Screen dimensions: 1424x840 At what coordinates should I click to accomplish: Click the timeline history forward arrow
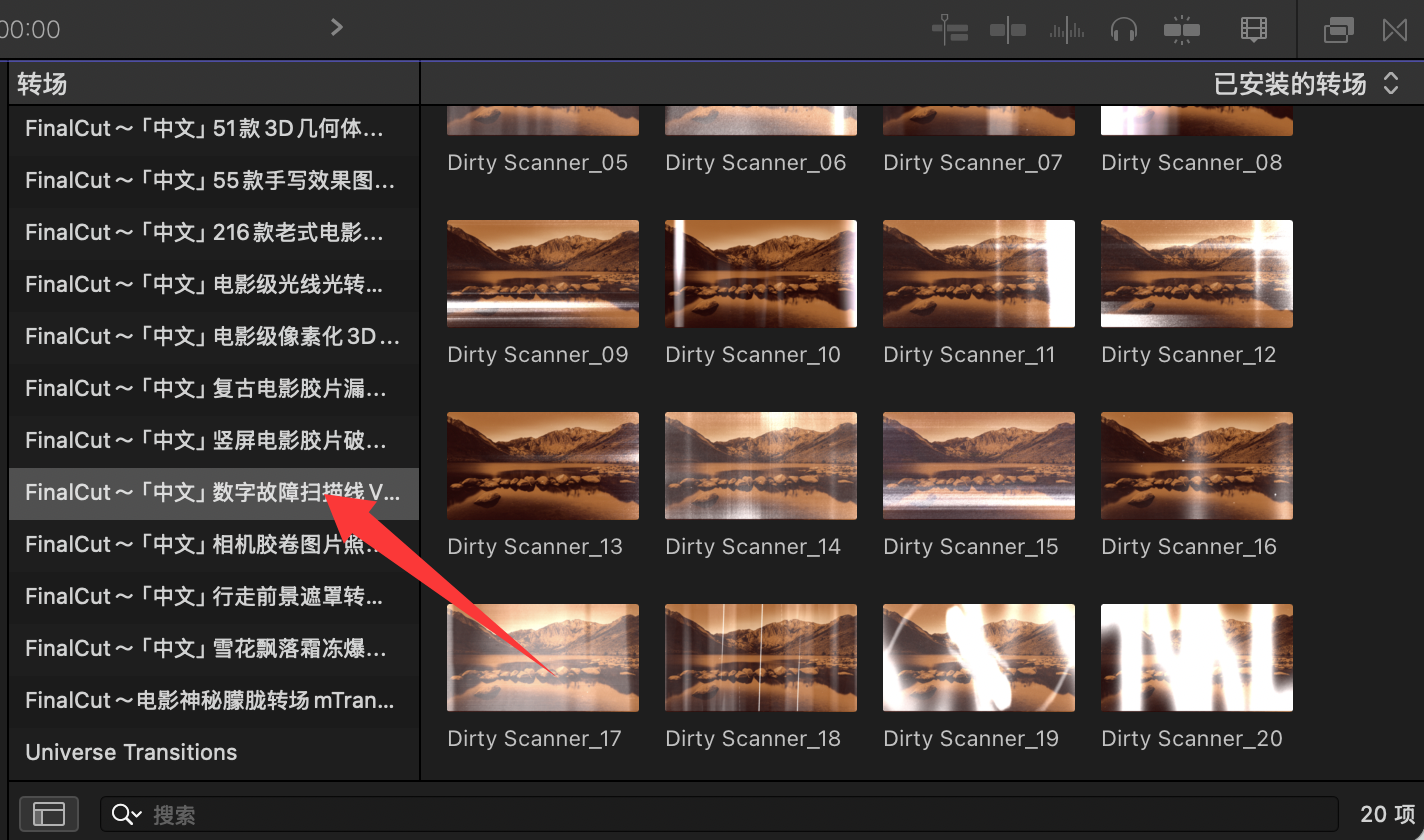tap(337, 27)
